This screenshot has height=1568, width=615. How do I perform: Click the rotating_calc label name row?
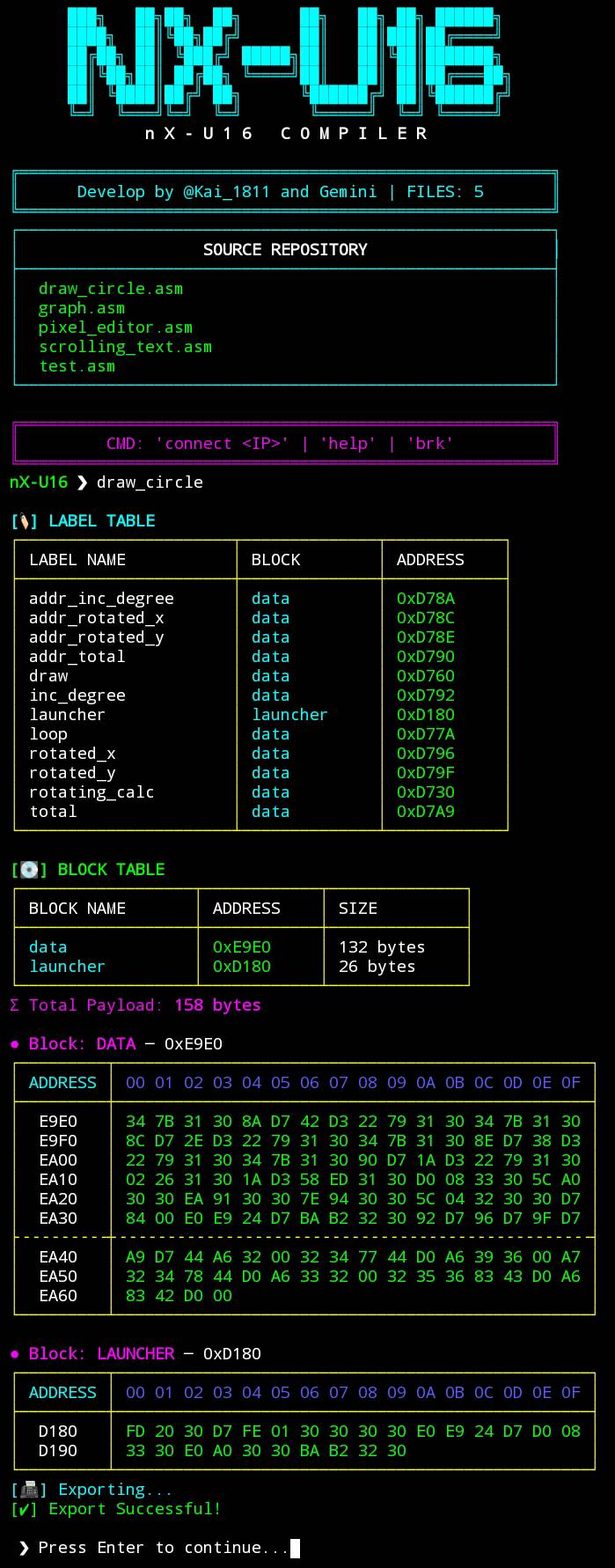92,792
